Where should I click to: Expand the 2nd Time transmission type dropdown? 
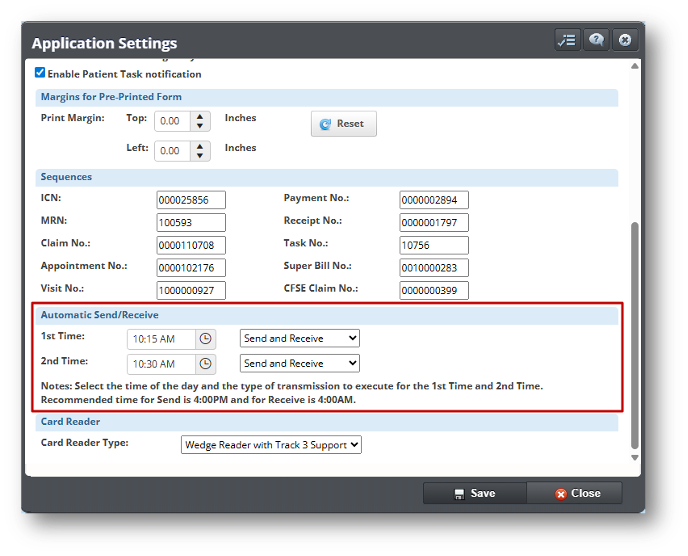point(299,364)
